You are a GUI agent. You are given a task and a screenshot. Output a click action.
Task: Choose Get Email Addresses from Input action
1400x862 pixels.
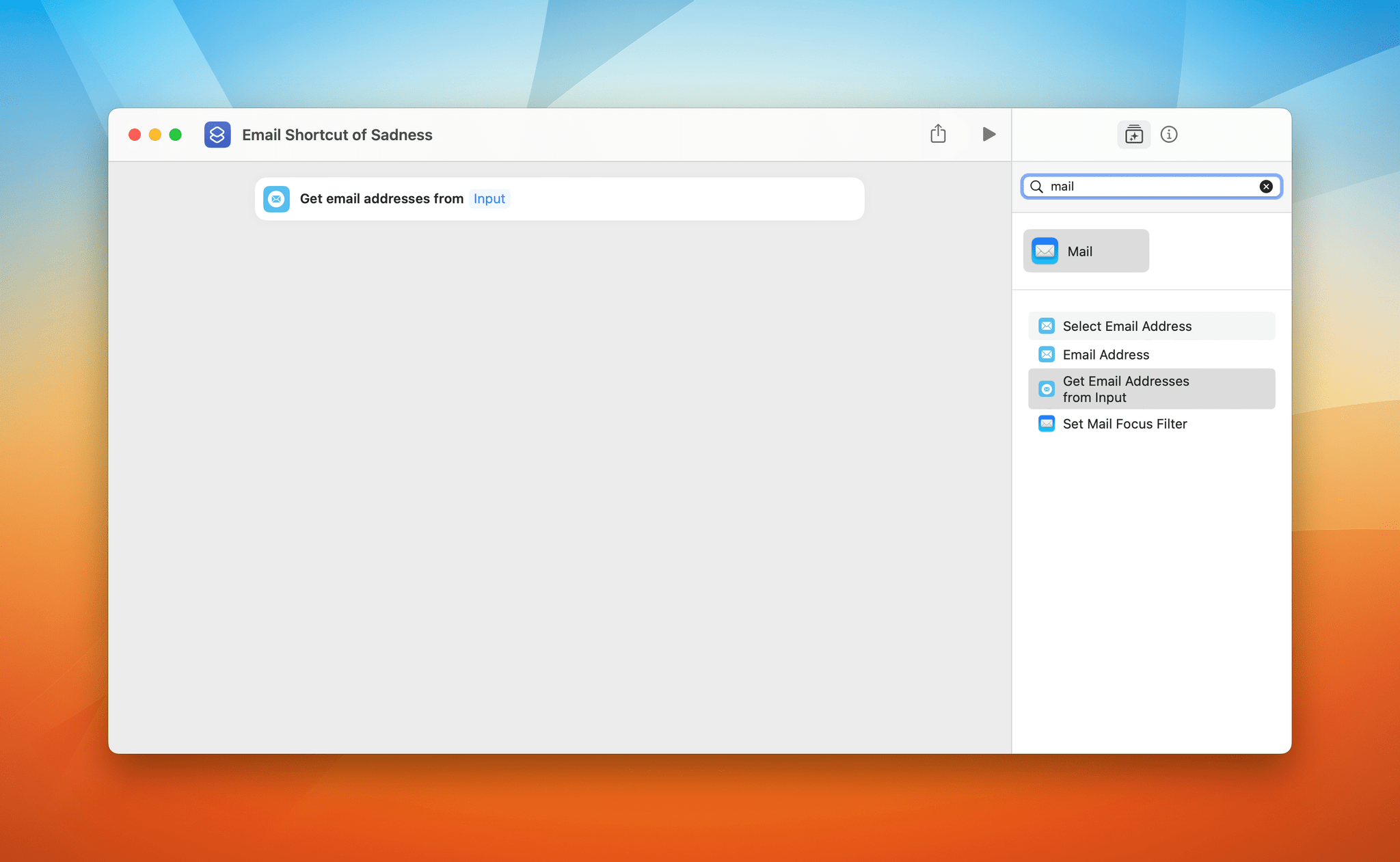(1151, 389)
